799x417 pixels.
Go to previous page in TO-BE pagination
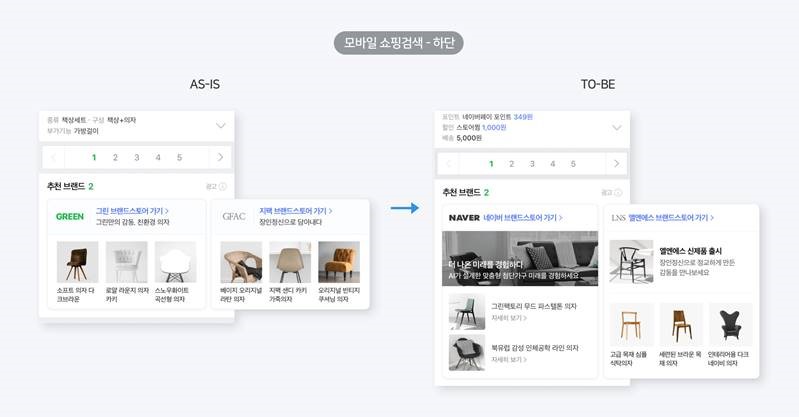coord(448,164)
